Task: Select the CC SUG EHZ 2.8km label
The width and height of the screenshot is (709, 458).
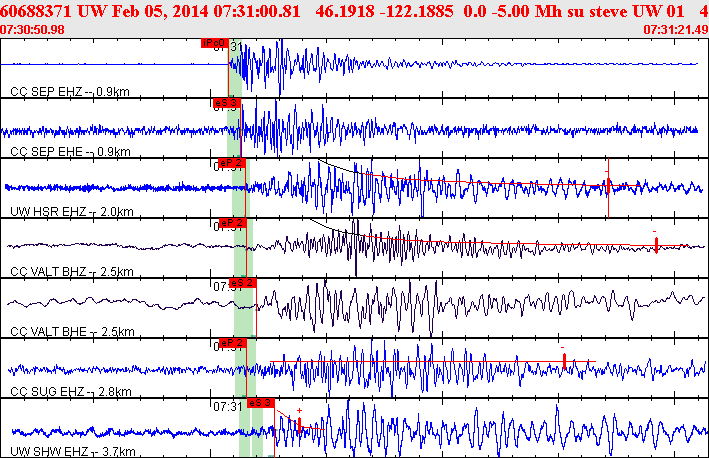Action: 70,392
